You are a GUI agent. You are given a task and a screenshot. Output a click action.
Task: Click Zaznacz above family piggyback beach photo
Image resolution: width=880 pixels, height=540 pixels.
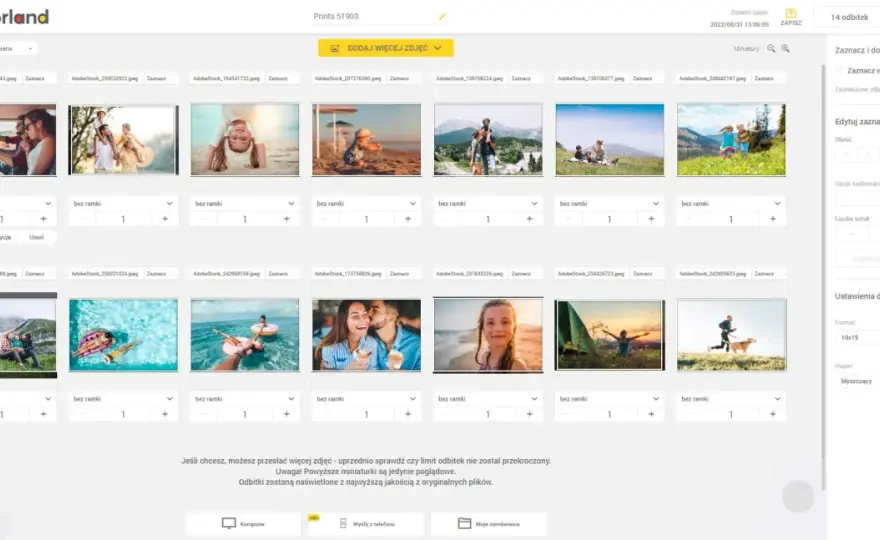point(156,79)
